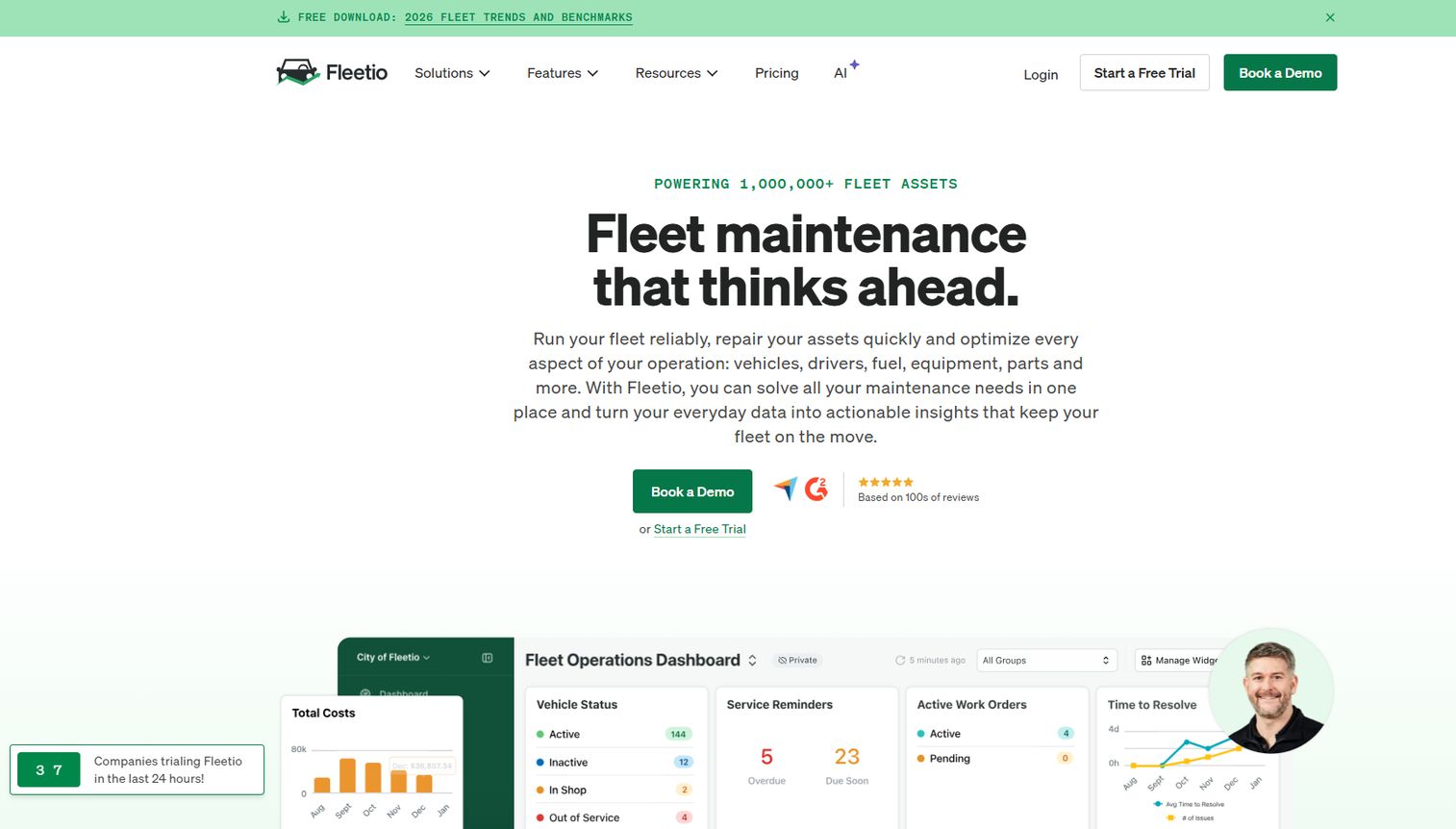Open the AI menu item
The height and width of the screenshot is (829, 1456).
(845, 72)
